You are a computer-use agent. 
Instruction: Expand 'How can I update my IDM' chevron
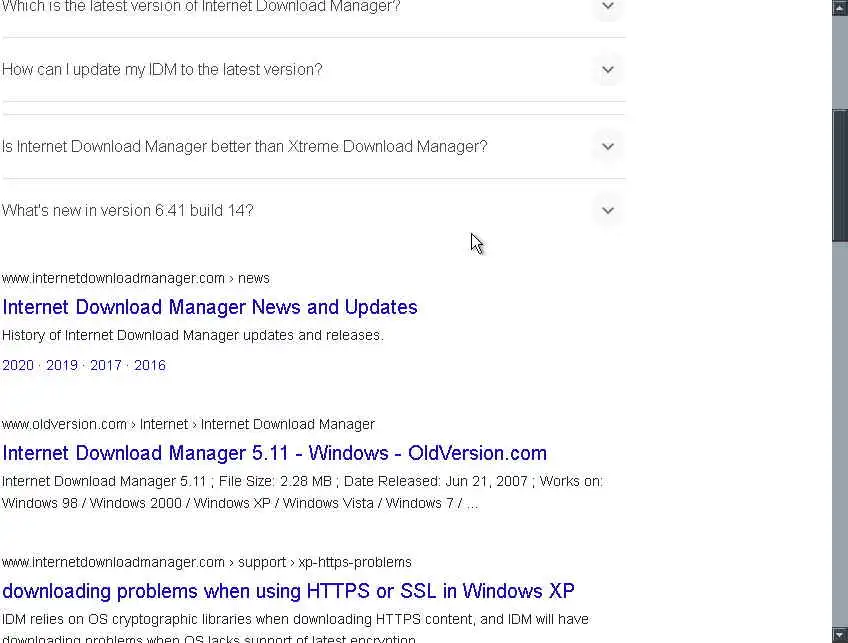coord(608,70)
